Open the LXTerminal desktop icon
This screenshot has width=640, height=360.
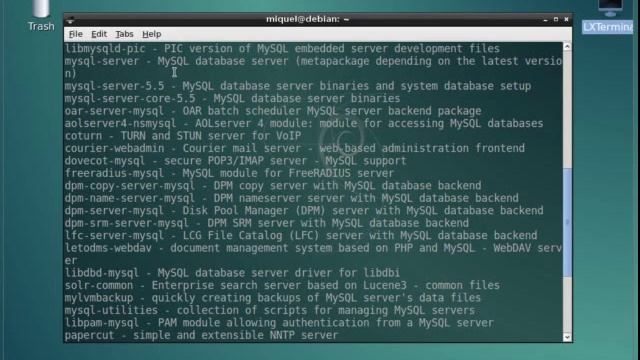[x=609, y=17]
